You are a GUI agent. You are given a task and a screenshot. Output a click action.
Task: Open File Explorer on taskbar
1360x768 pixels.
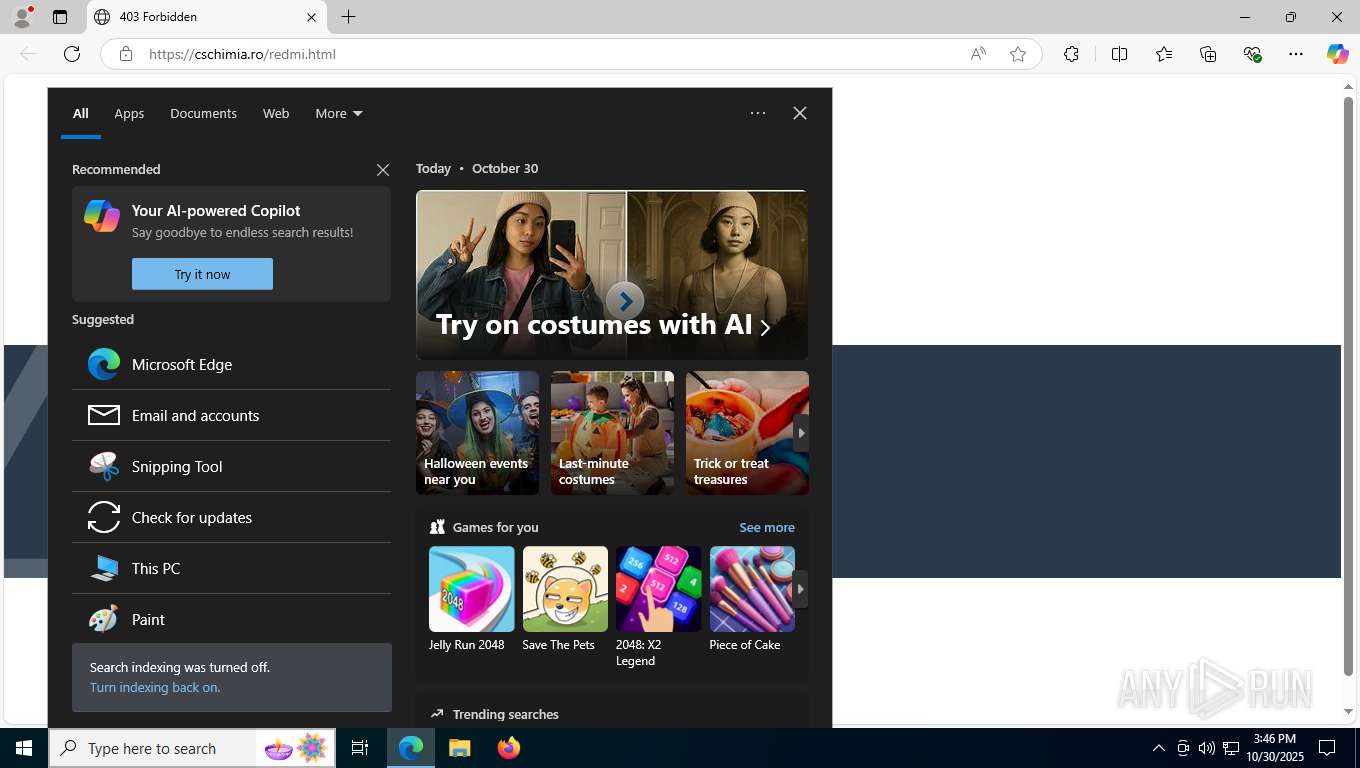[459, 748]
